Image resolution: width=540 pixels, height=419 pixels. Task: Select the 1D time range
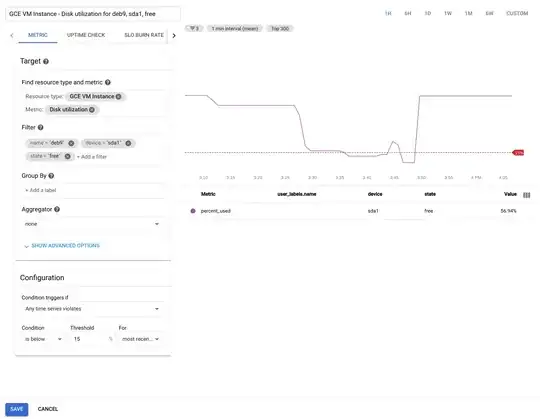pyautogui.click(x=428, y=13)
